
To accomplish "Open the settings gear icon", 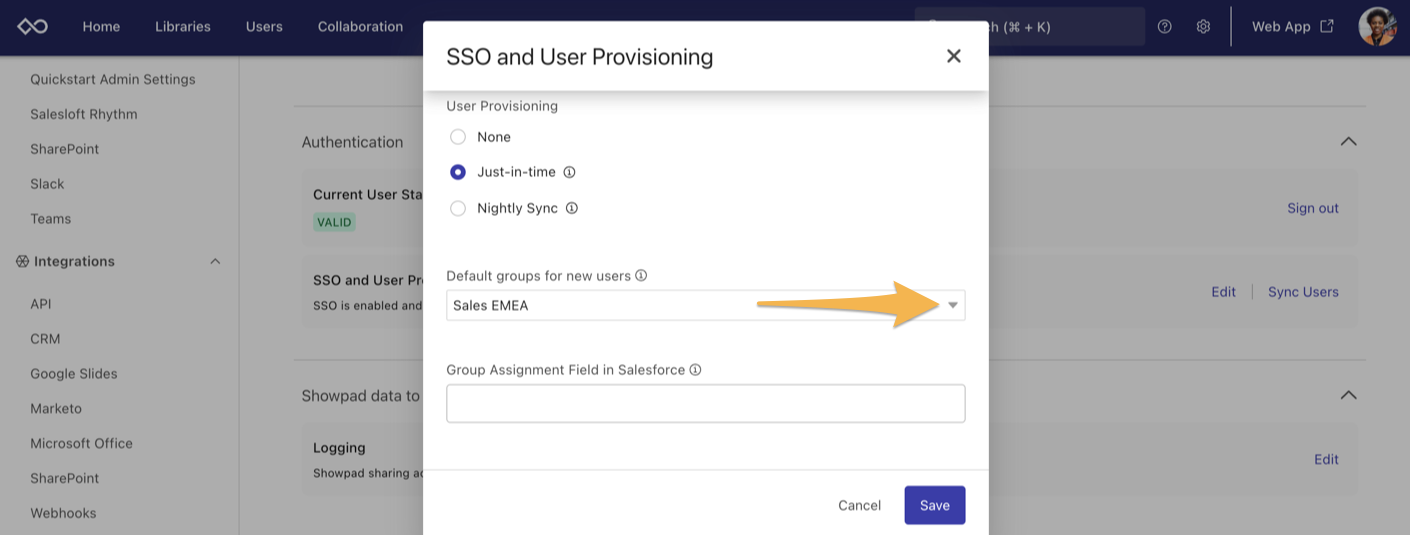I will 1203,27.
